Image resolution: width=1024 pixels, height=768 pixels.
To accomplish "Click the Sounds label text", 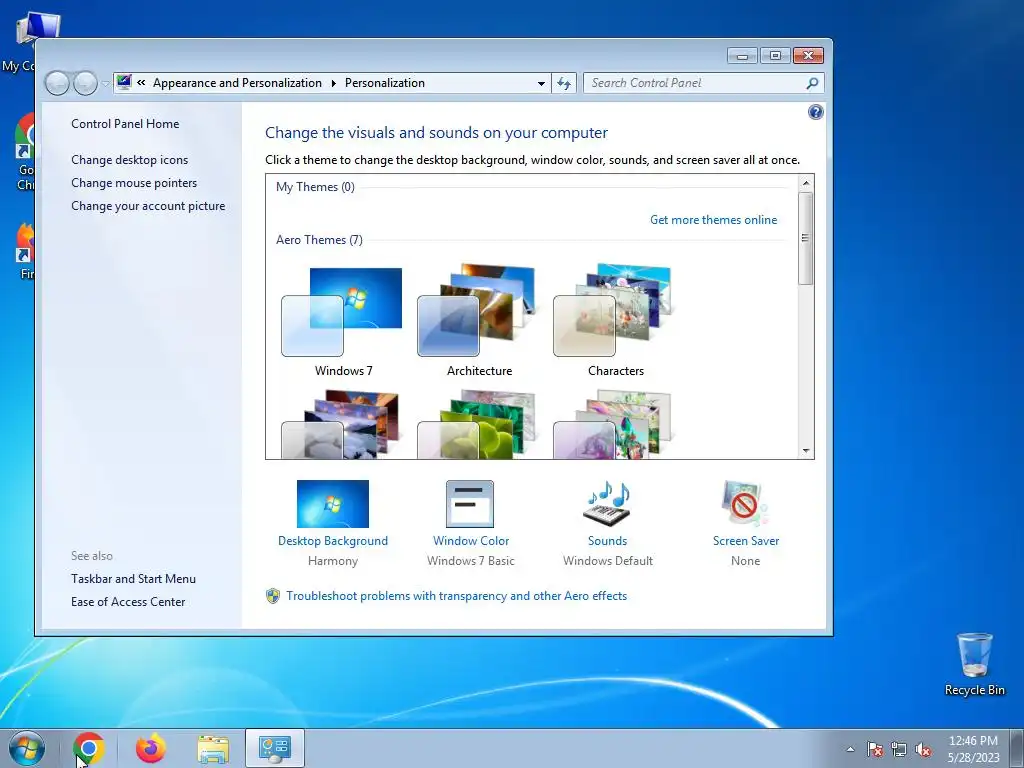I will pyautogui.click(x=607, y=541).
